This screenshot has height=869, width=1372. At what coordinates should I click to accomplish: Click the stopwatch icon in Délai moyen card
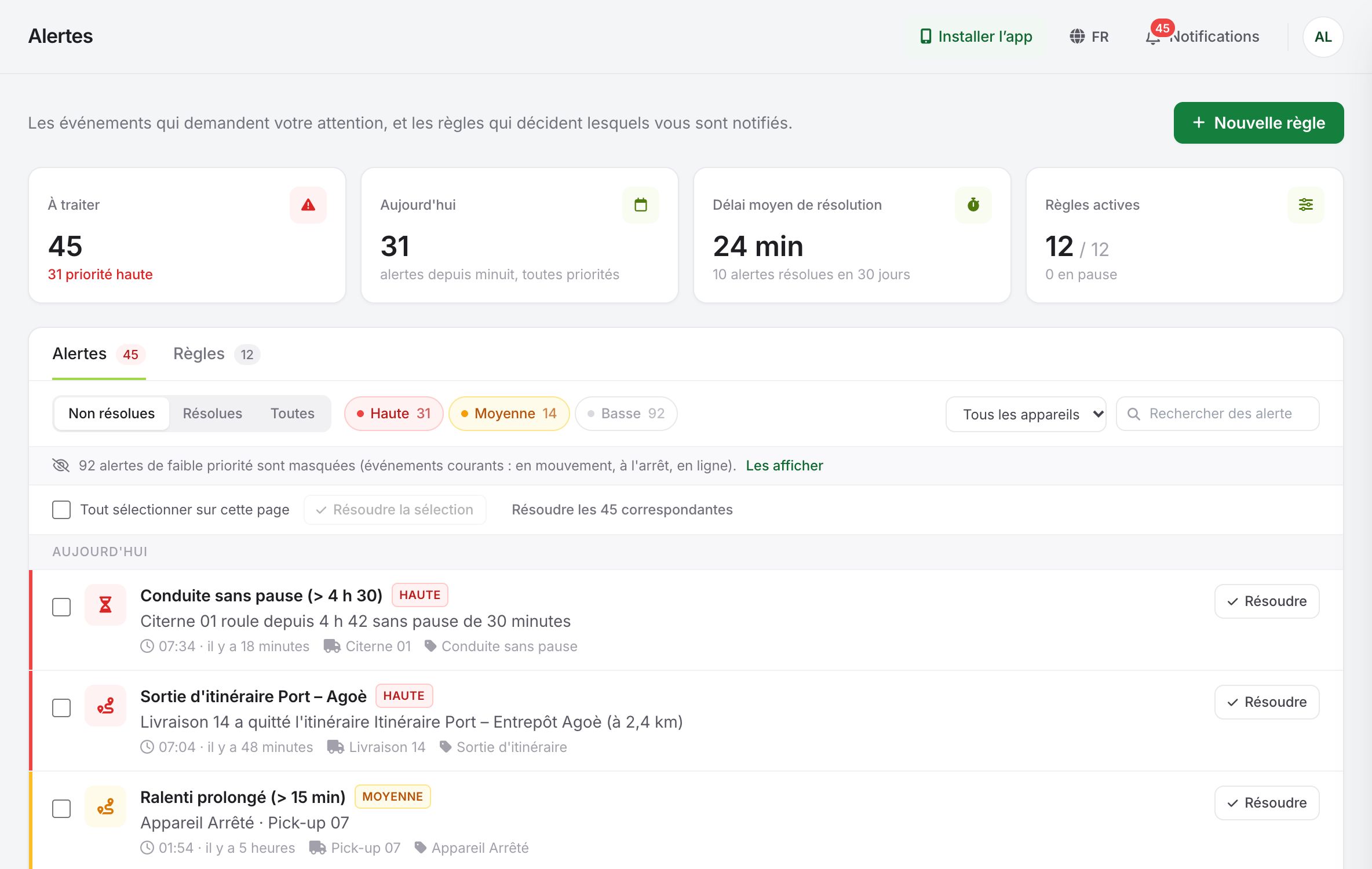click(973, 205)
